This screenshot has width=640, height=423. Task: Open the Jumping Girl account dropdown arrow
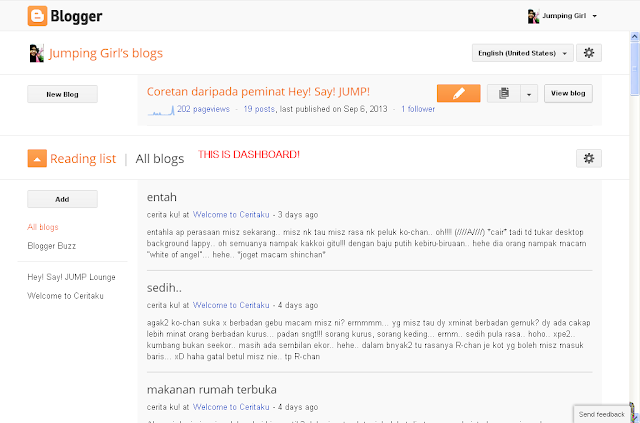594,16
